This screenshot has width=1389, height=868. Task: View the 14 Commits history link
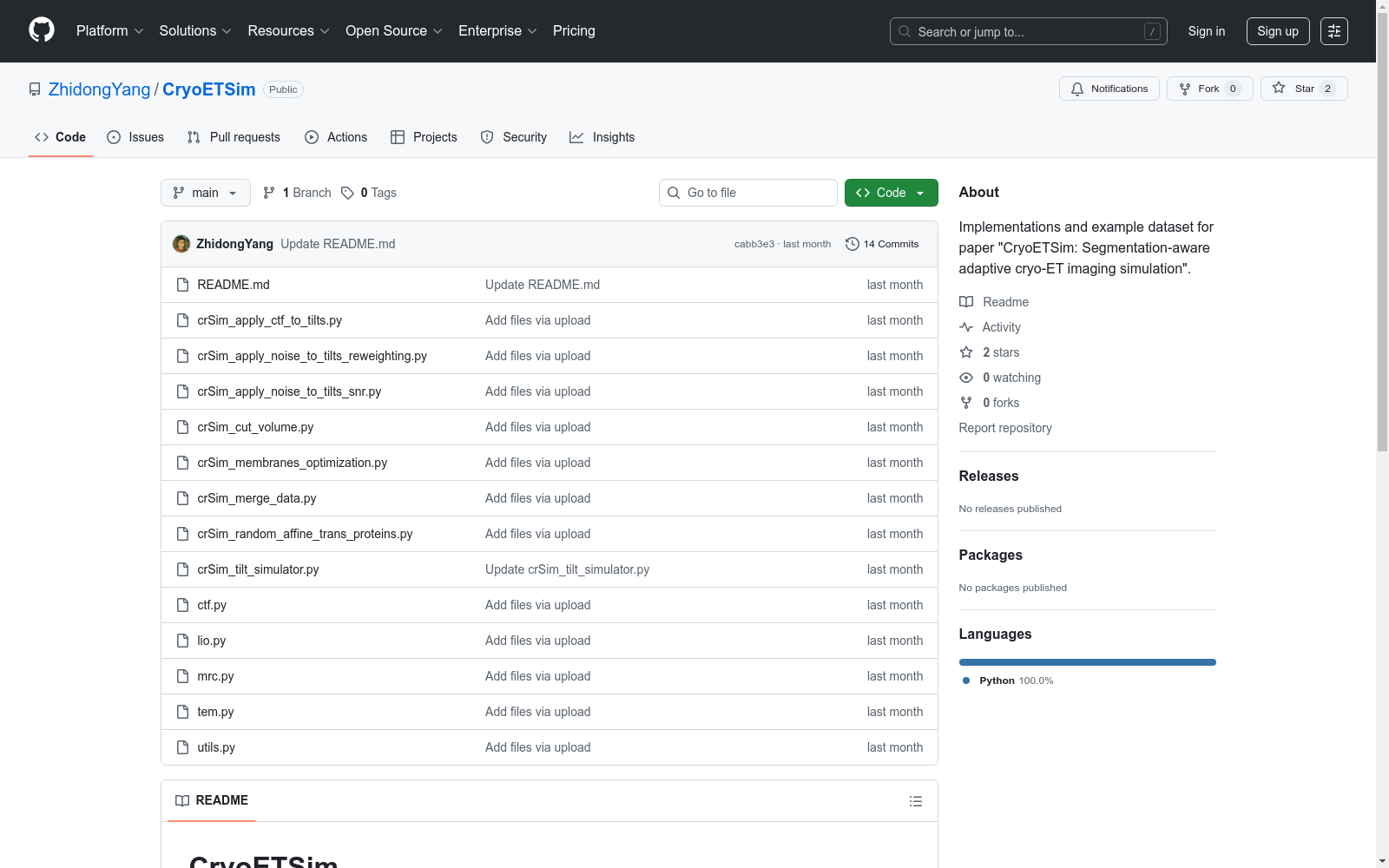click(x=882, y=244)
